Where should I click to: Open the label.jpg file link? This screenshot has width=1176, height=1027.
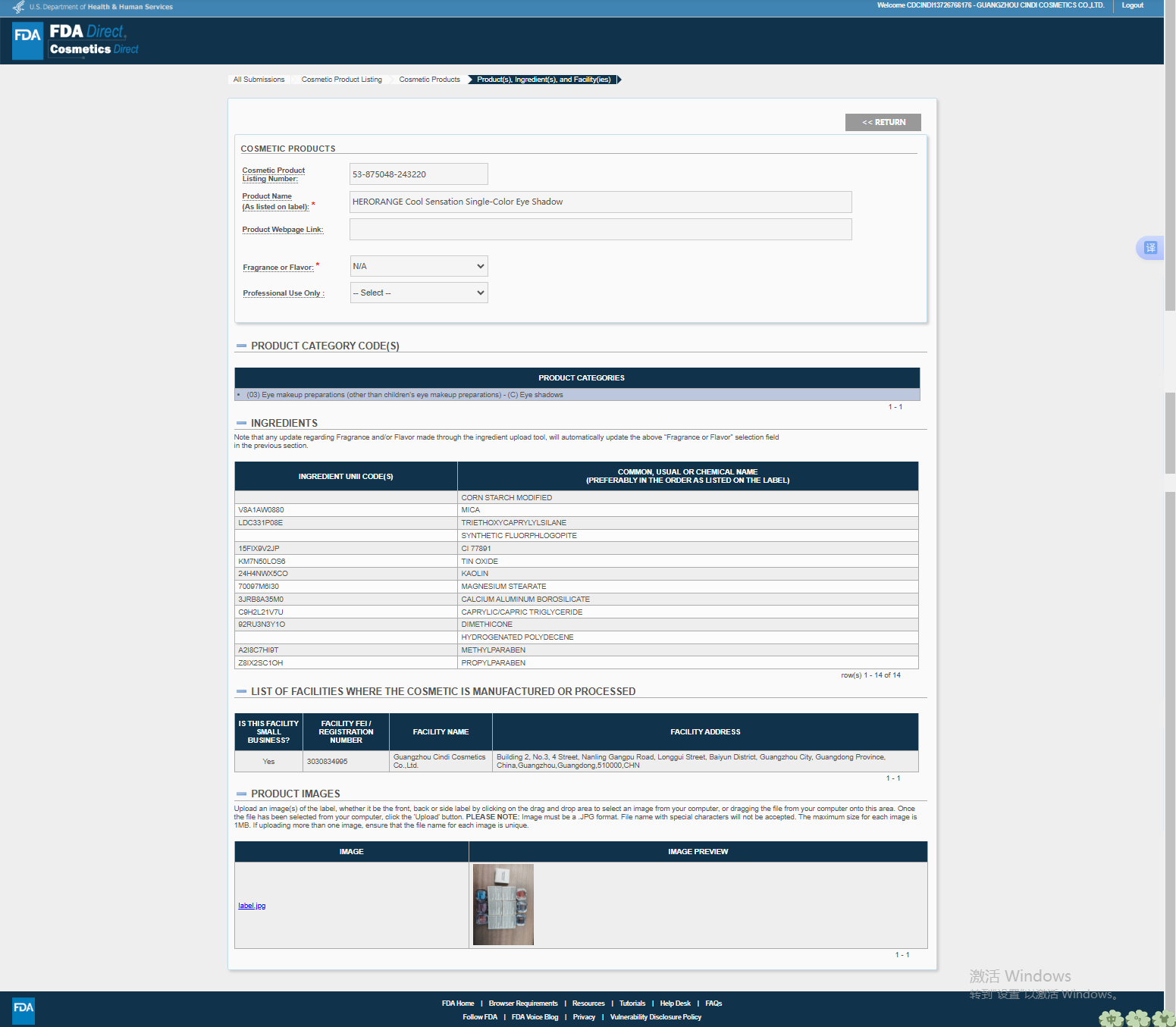[x=252, y=906]
